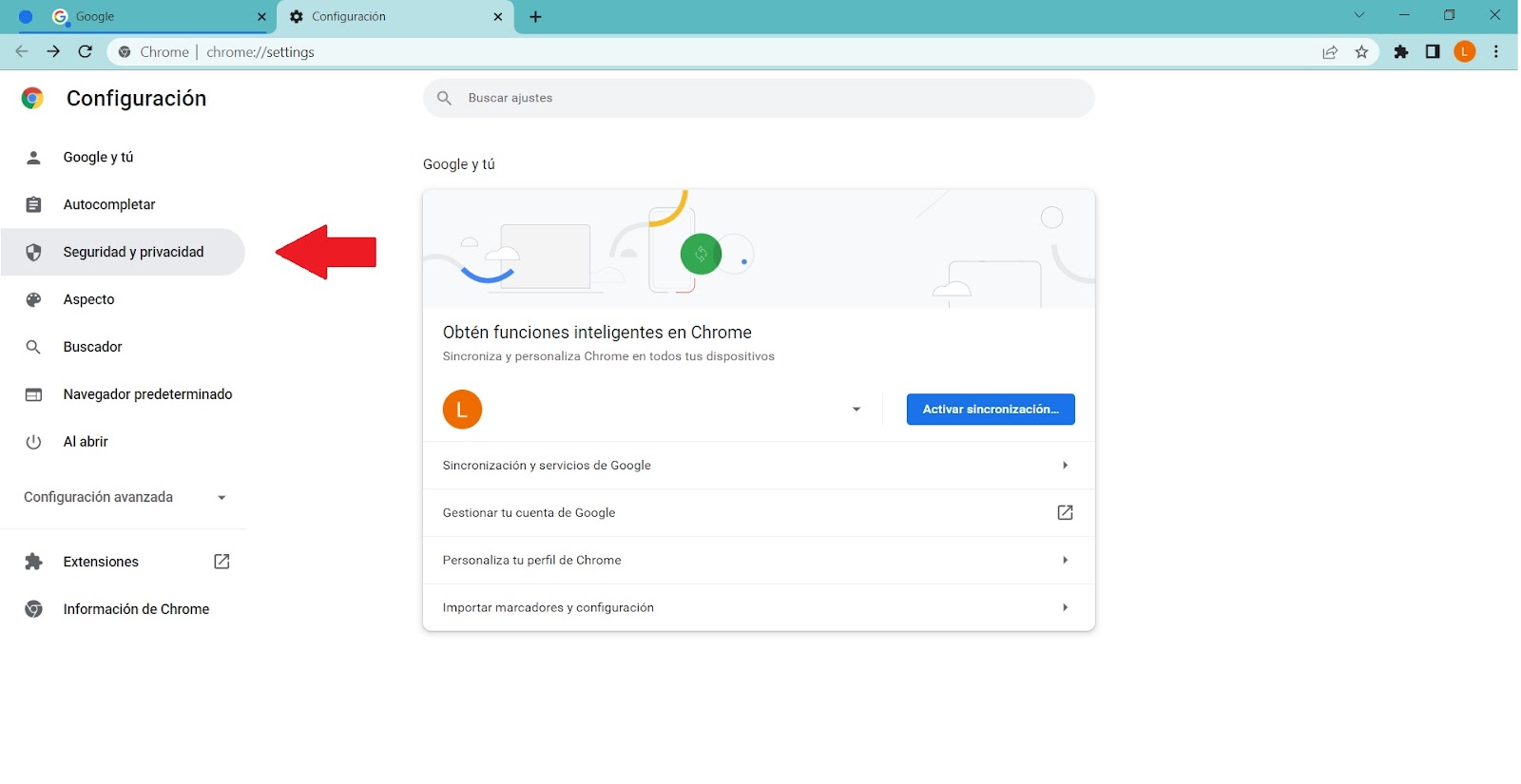Expand Configuración avanzada

pos(124,497)
